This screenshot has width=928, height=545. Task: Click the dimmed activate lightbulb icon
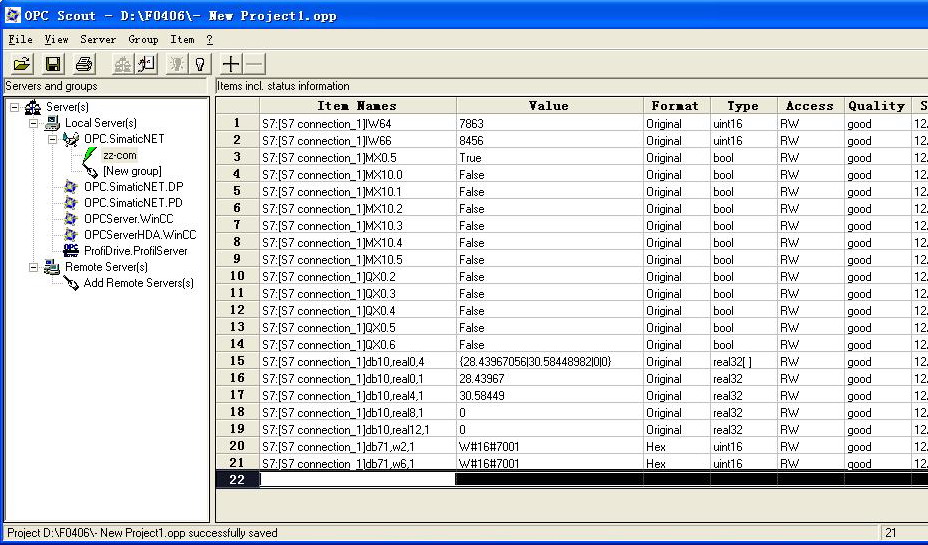click(x=176, y=64)
